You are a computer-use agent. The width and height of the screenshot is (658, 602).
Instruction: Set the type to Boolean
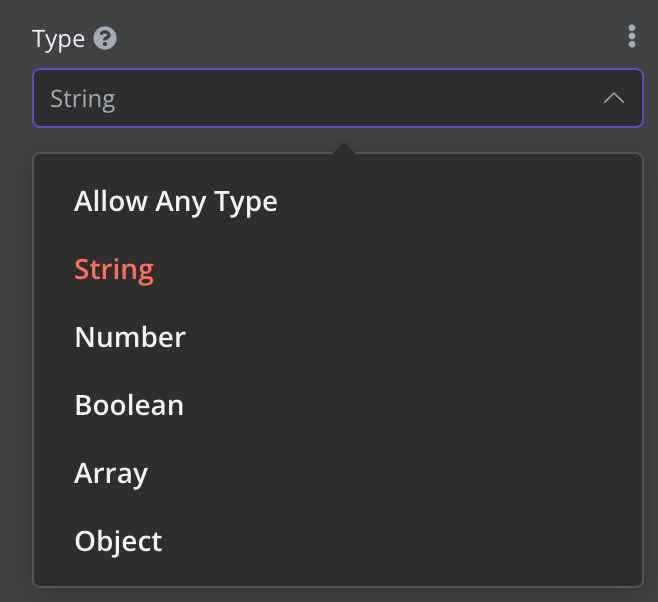129,405
